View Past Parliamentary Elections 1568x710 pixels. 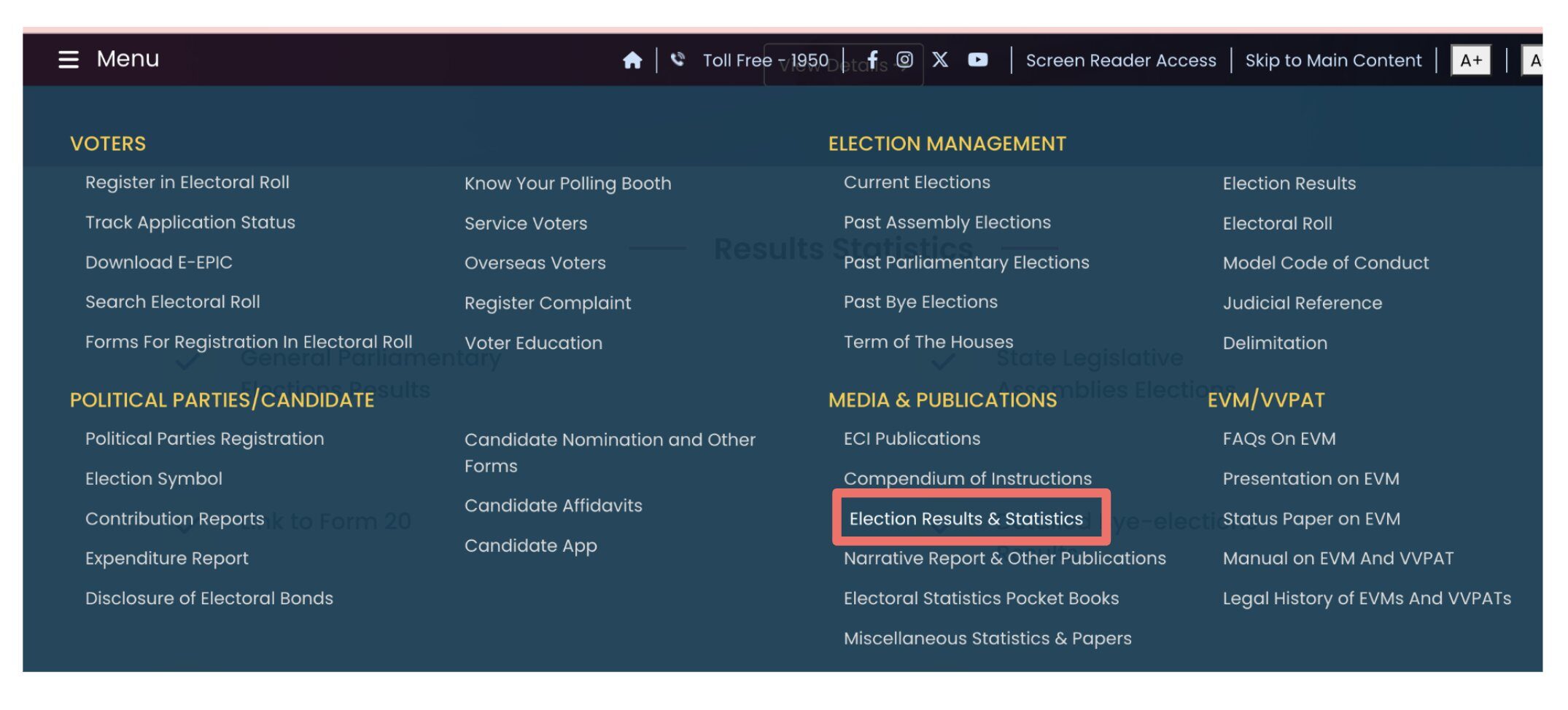(x=966, y=262)
